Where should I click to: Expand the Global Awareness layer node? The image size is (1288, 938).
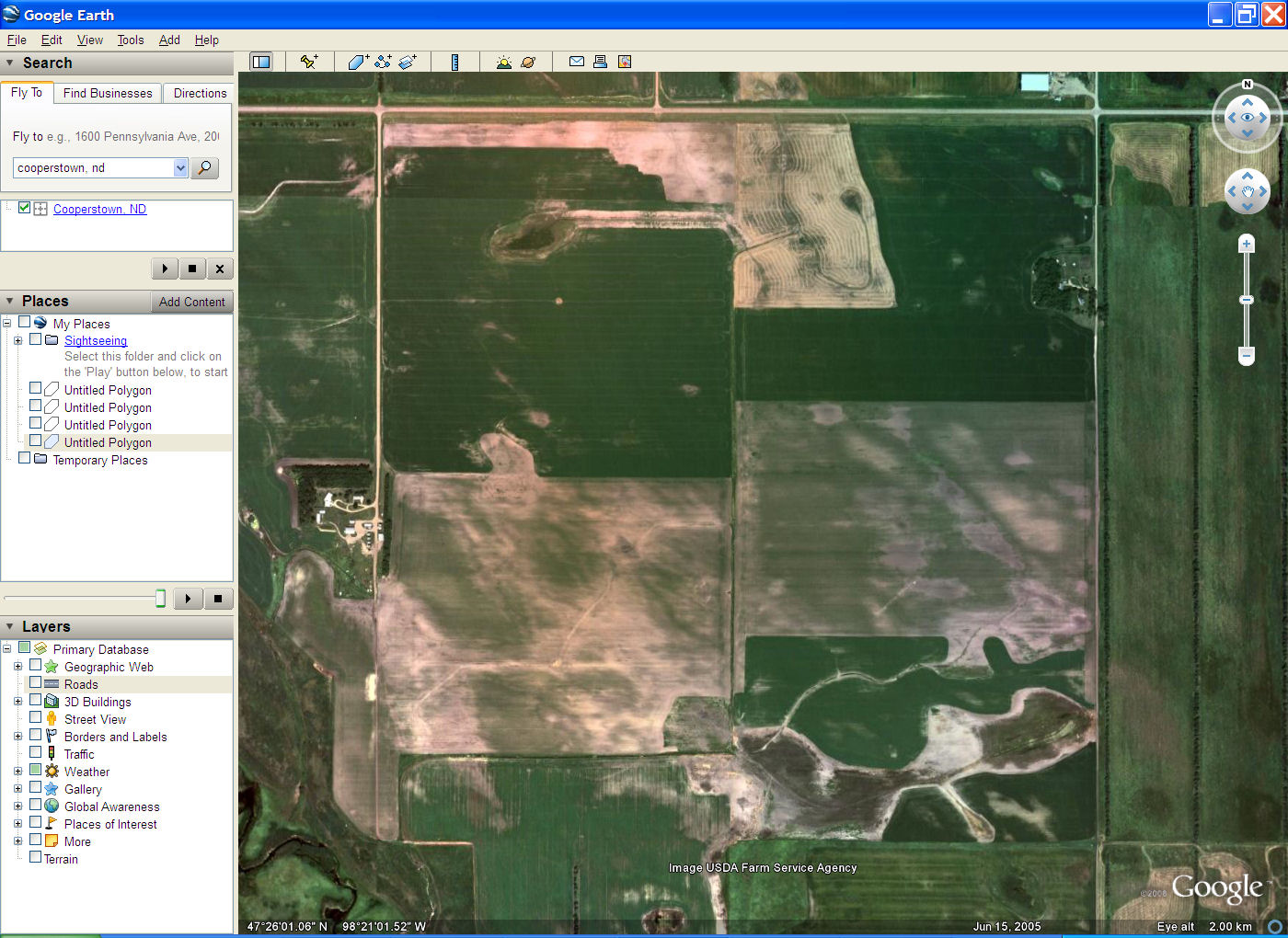(17, 806)
